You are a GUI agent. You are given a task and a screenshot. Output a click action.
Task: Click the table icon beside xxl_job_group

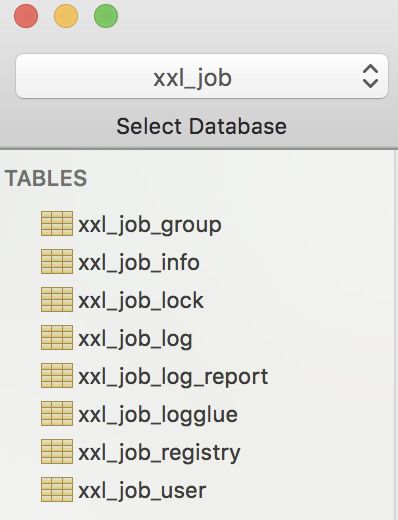57,224
